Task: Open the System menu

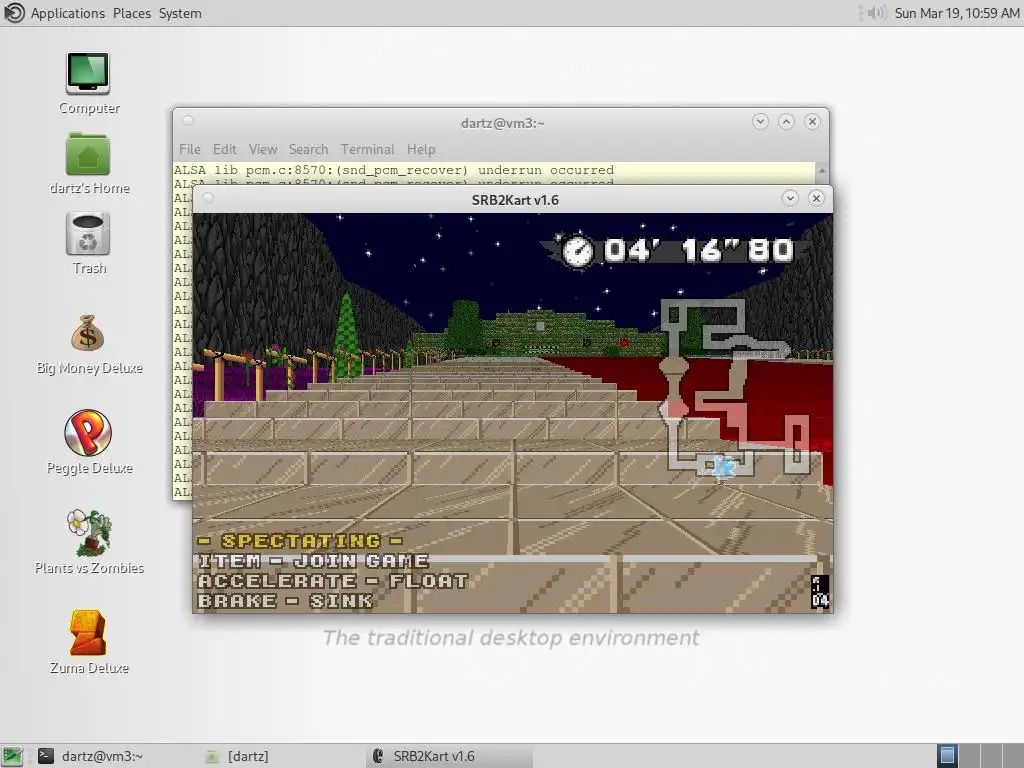Action: coord(180,13)
